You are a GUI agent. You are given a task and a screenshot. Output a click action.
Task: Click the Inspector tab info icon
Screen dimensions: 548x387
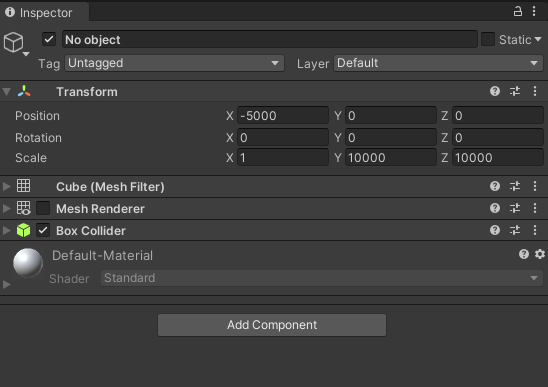[x=10, y=12]
